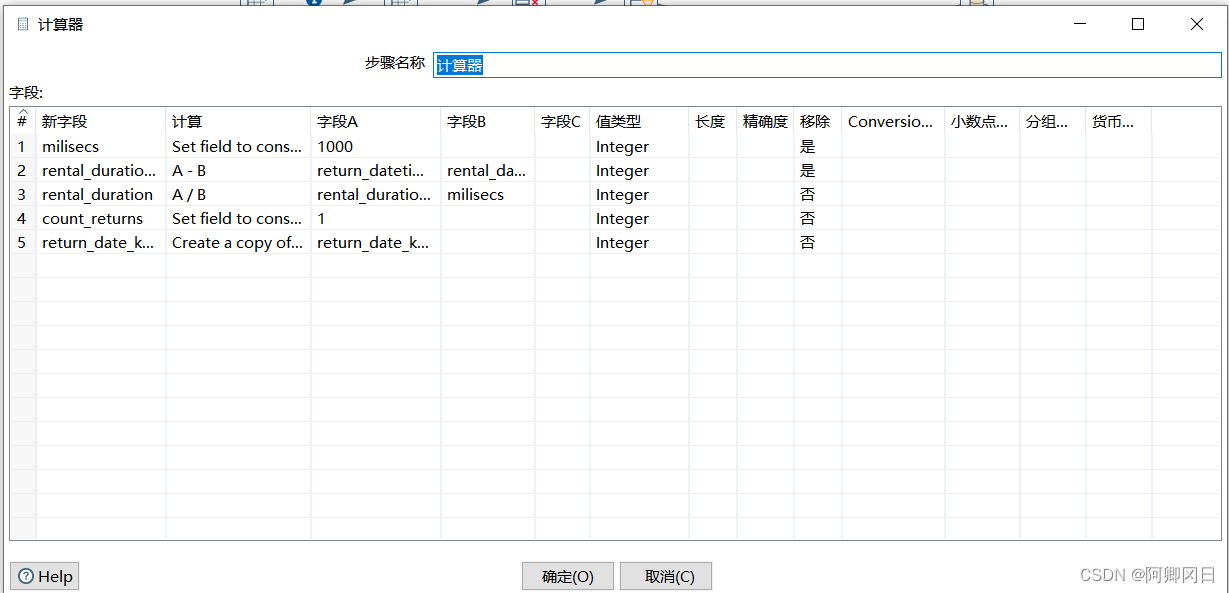Confirm with the 确定(O) button
Viewport: 1229px width, 593px height.
coord(567,576)
